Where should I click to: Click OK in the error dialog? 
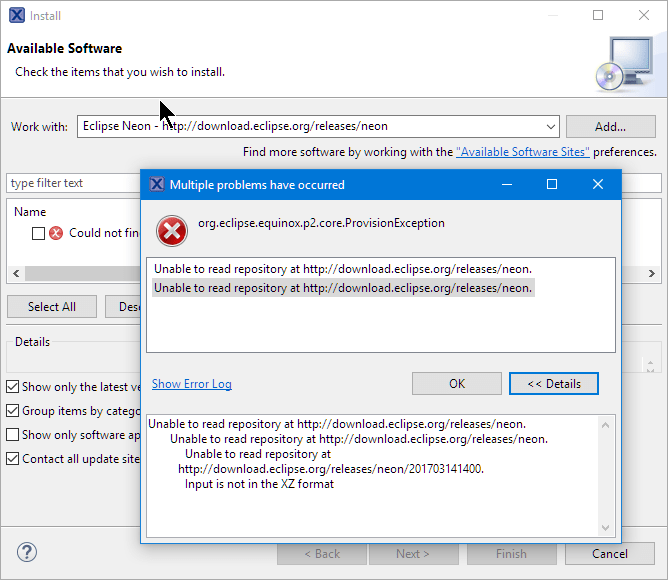[x=457, y=384]
